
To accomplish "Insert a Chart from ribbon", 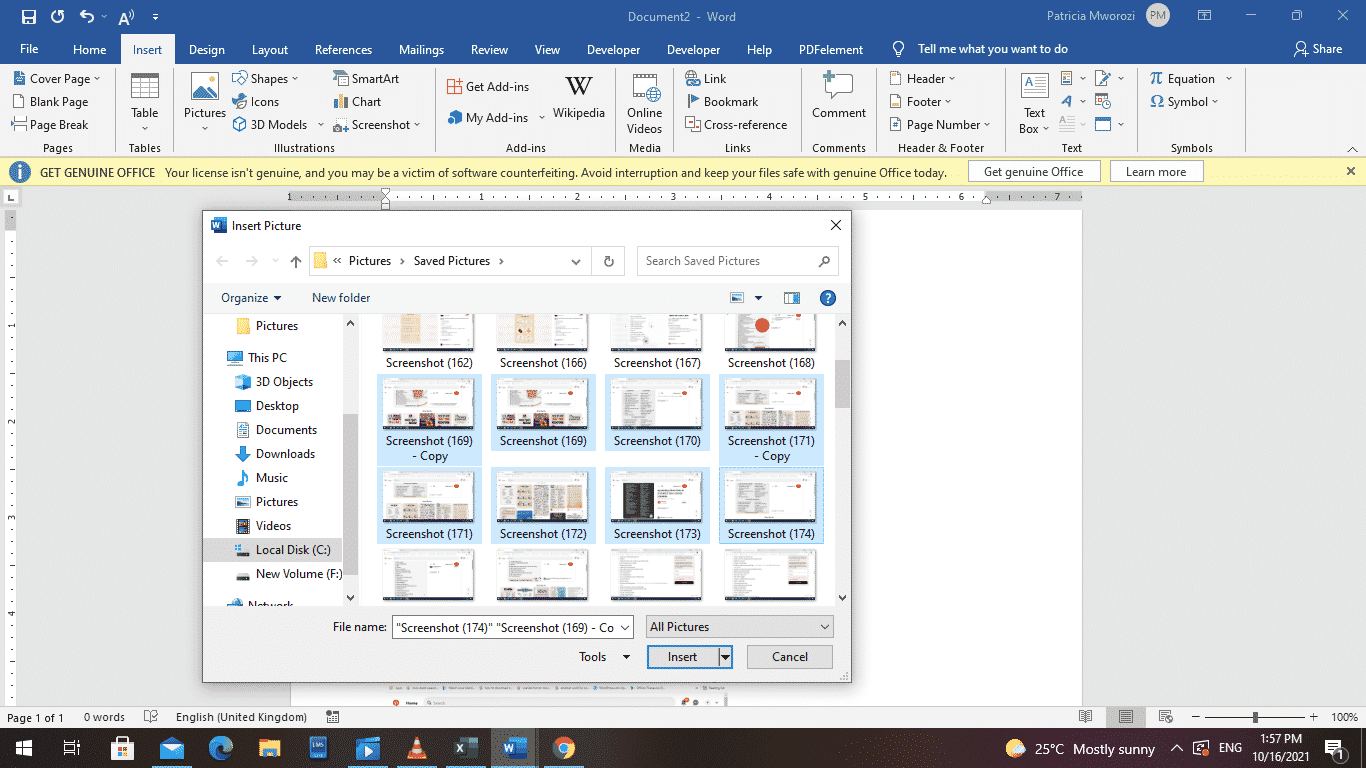I will (x=357, y=102).
